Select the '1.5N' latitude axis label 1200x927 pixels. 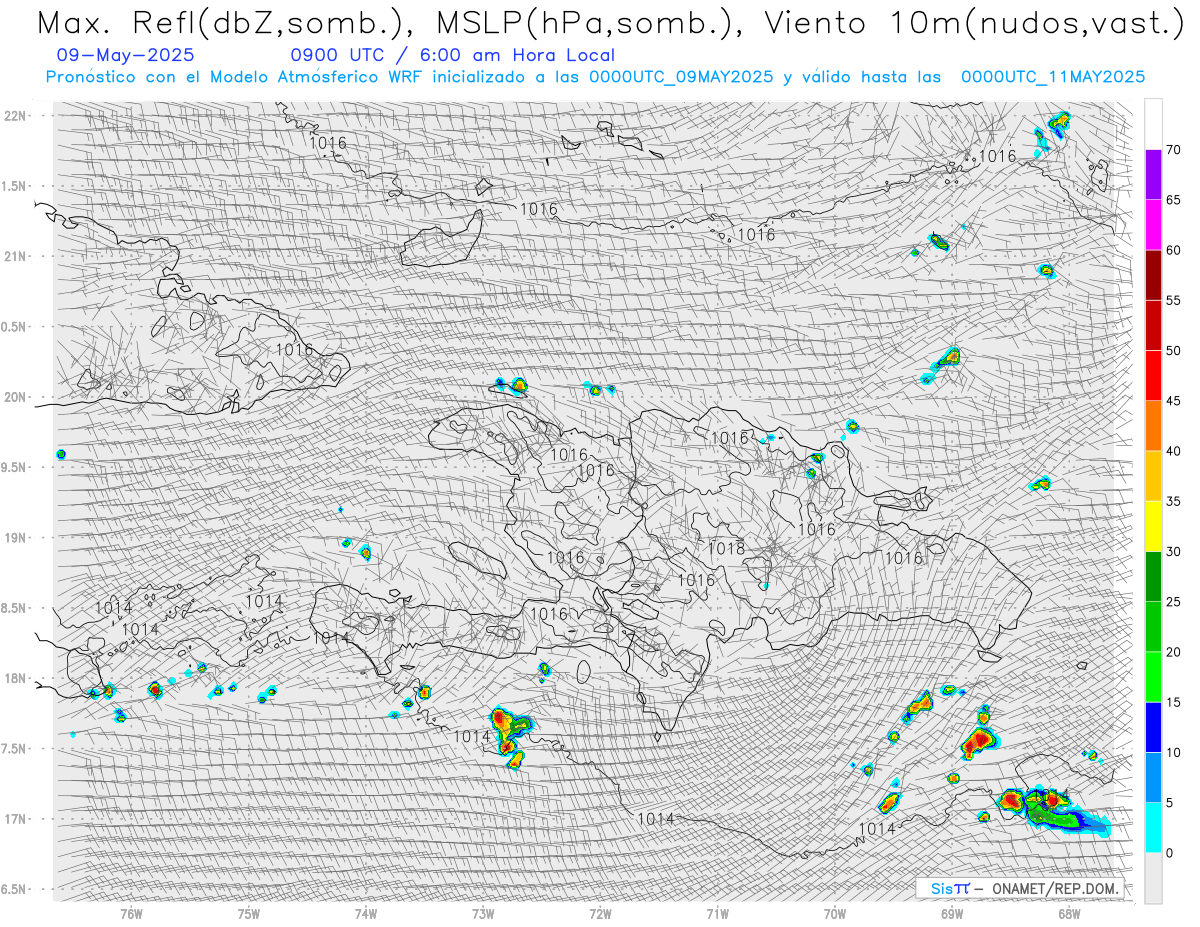15,186
